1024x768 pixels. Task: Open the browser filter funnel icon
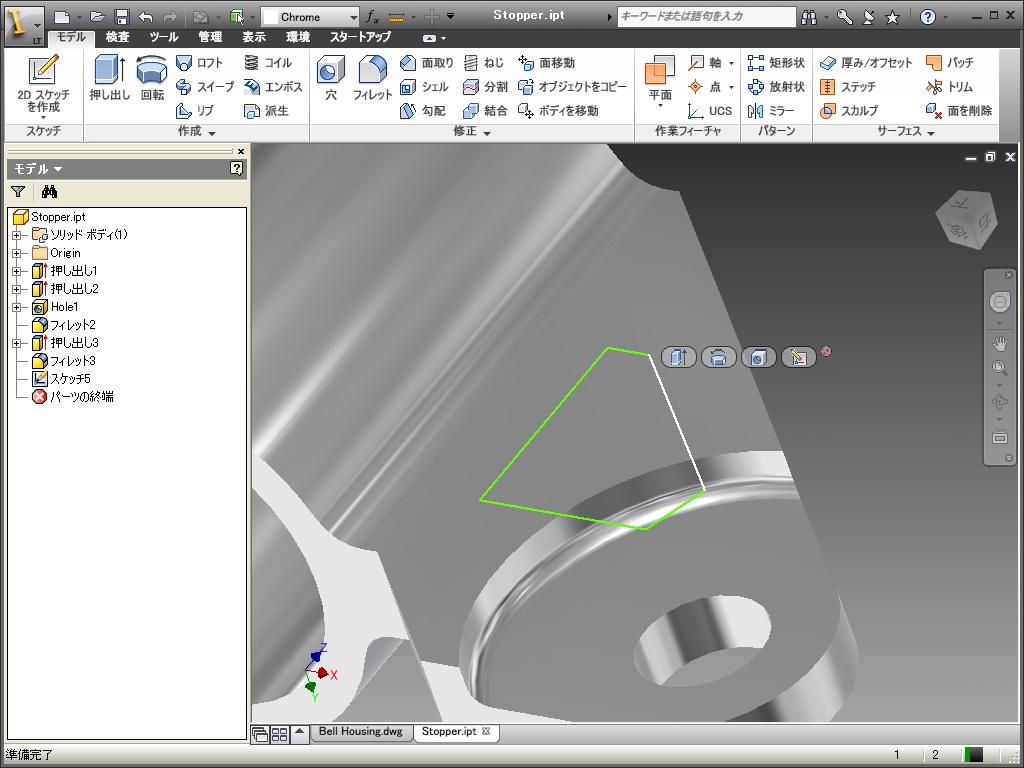[18, 191]
